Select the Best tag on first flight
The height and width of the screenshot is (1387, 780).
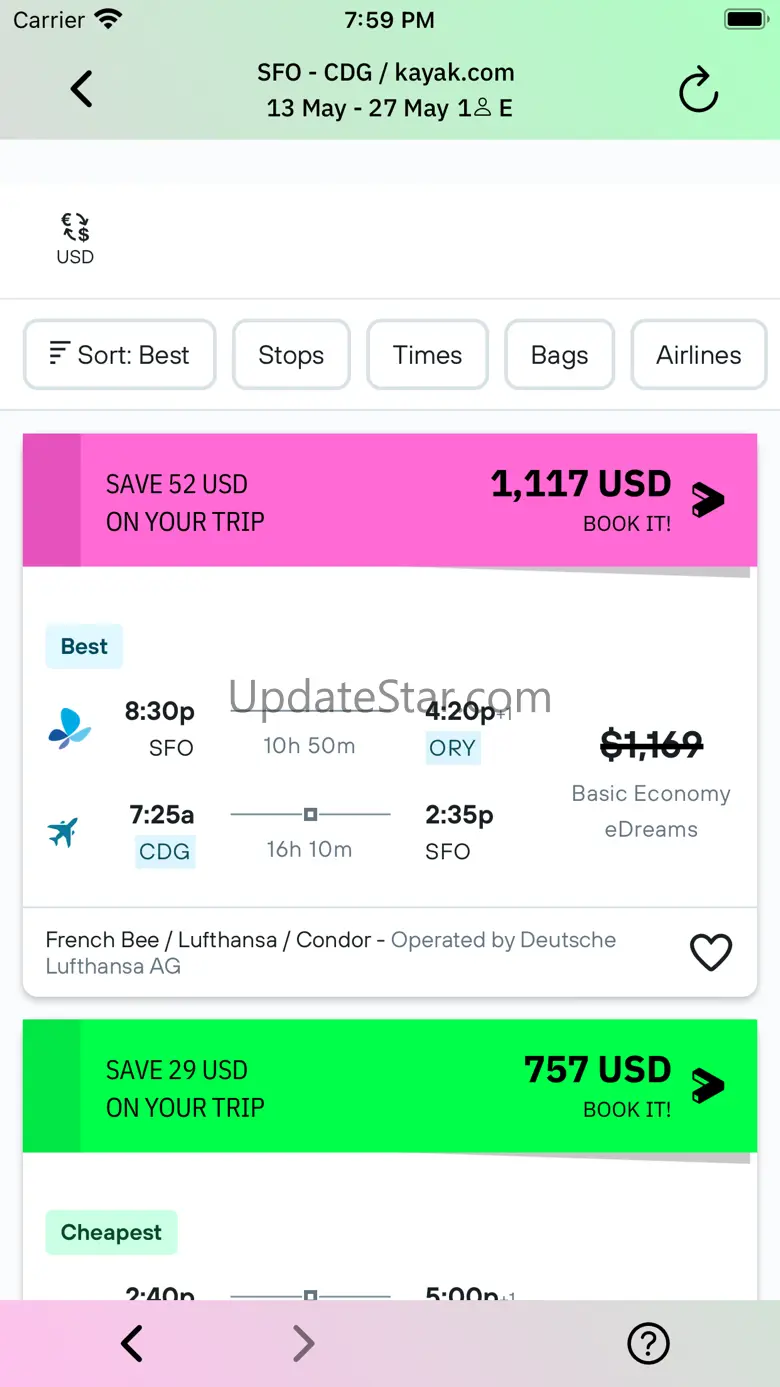84,647
